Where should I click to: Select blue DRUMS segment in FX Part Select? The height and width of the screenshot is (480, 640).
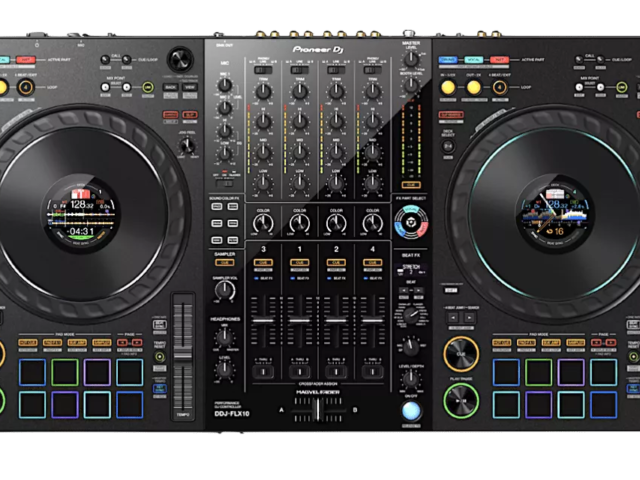(x=399, y=230)
